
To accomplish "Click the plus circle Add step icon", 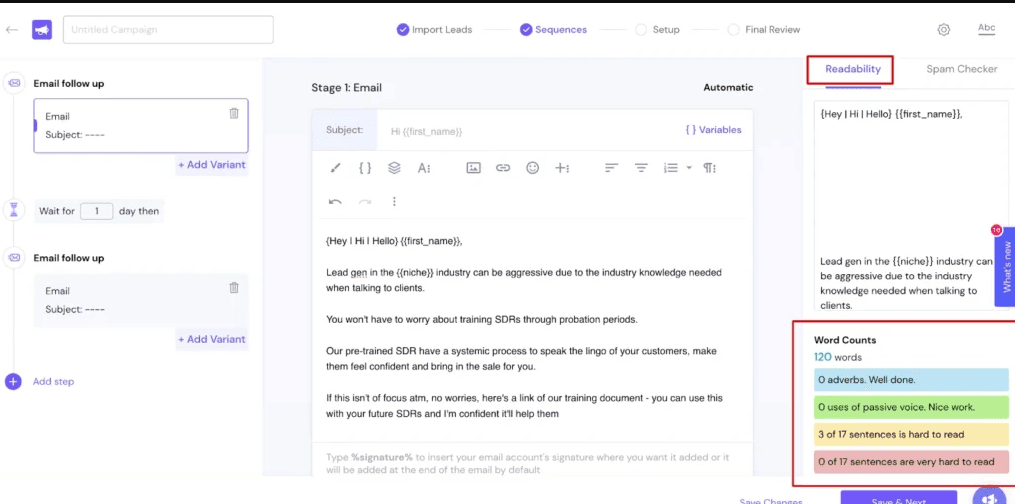I will point(13,382).
